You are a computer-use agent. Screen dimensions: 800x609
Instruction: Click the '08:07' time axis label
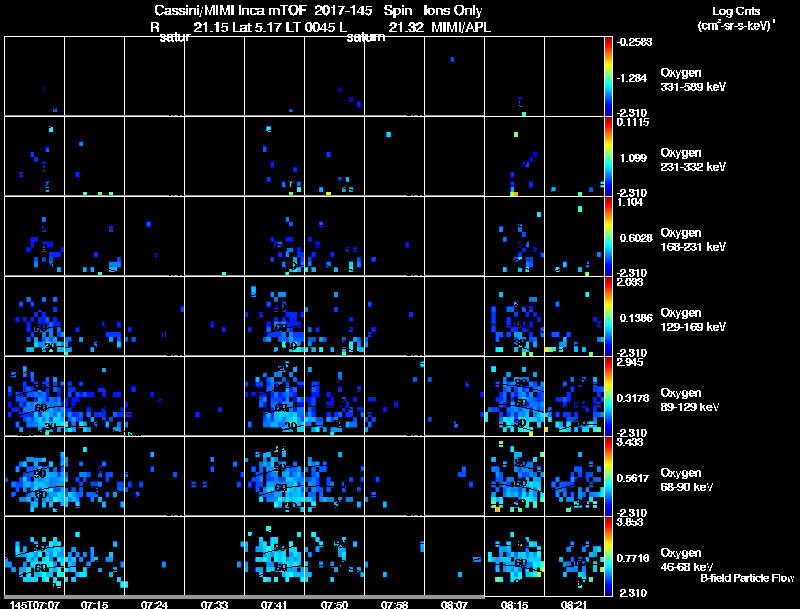(454, 605)
